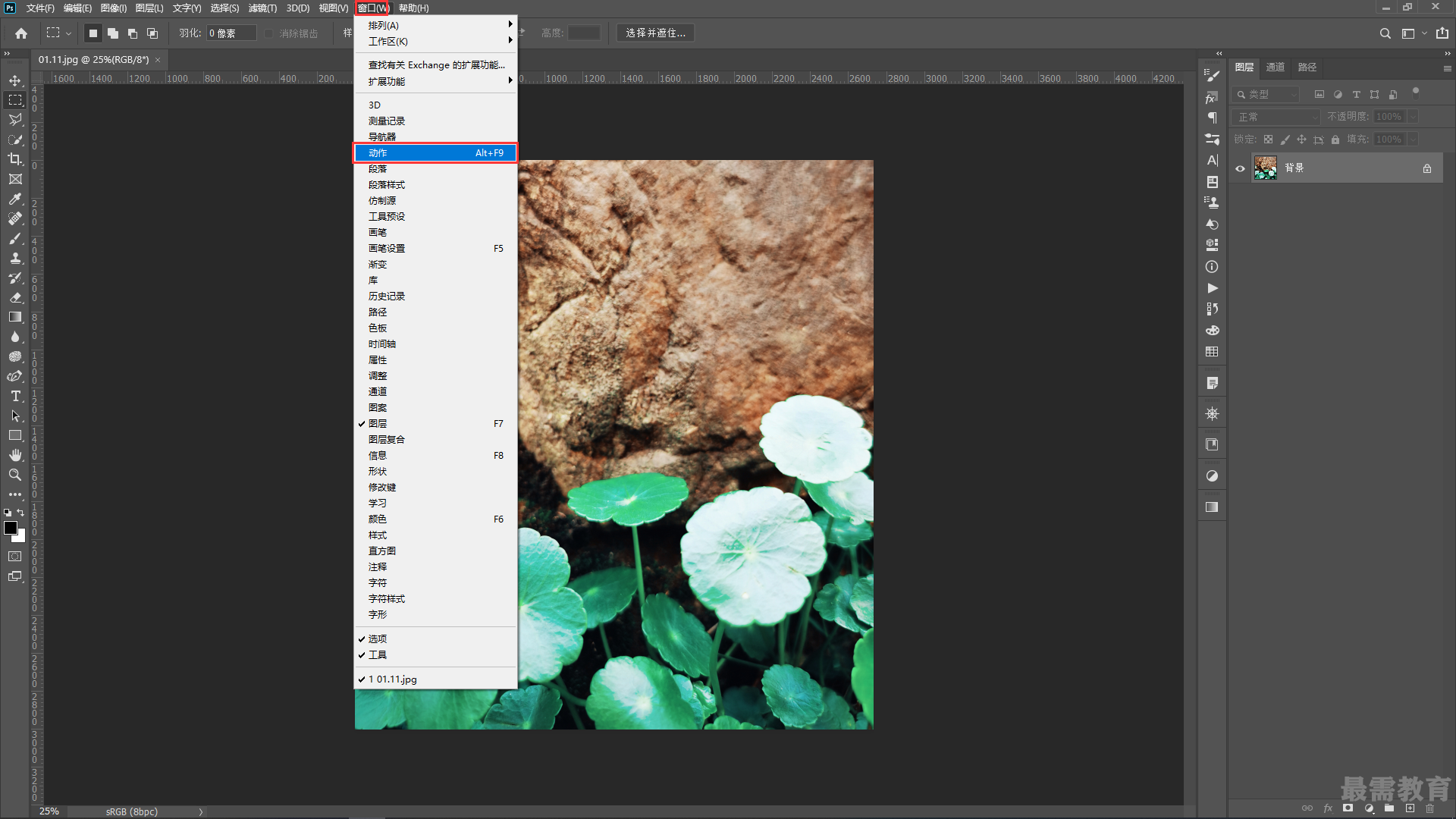This screenshot has width=1456, height=819.
Task: Select the Pen tool
Action: (x=15, y=376)
